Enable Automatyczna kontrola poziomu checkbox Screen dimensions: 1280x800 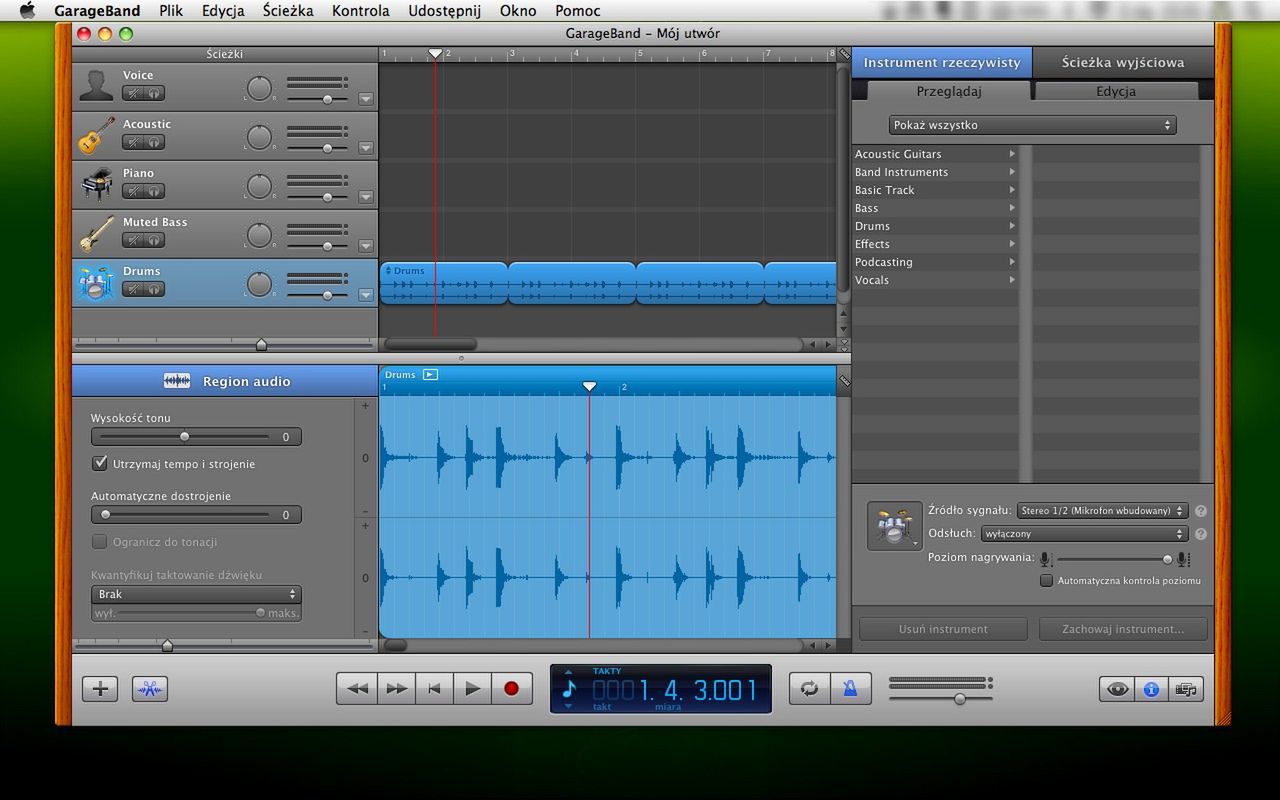pos(1047,580)
